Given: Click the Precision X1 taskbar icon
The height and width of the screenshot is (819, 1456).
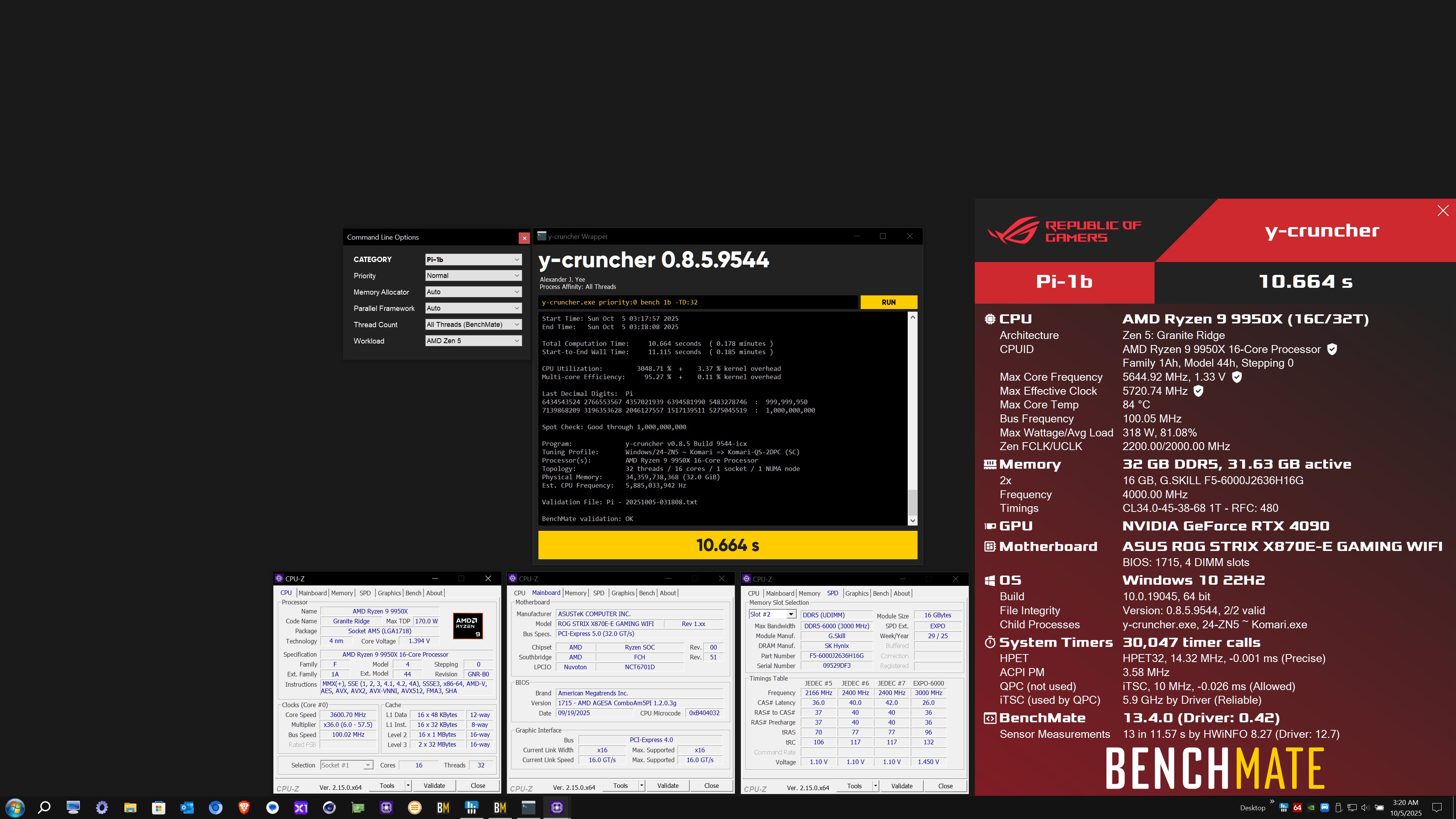Looking at the screenshot, I should pyautogui.click(x=301, y=807).
